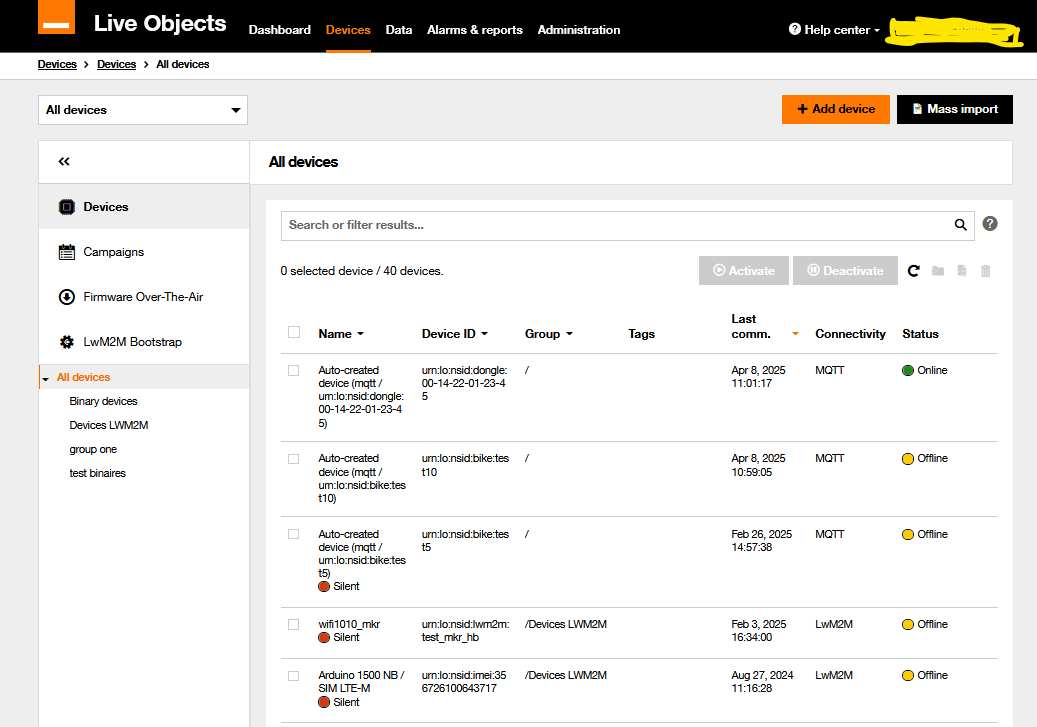Click the second Devices breadcrumb link
The height and width of the screenshot is (727, 1037).
point(116,64)
